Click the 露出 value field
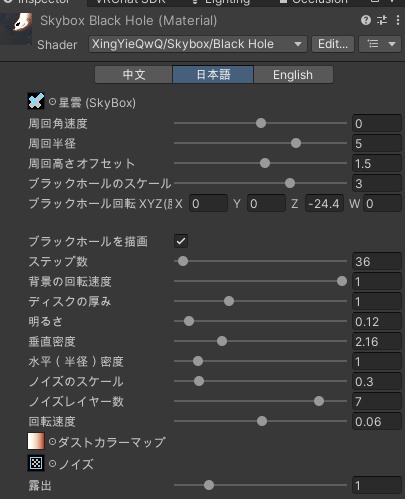This screenshot has width=405, height=499. (x=377, y=485)
